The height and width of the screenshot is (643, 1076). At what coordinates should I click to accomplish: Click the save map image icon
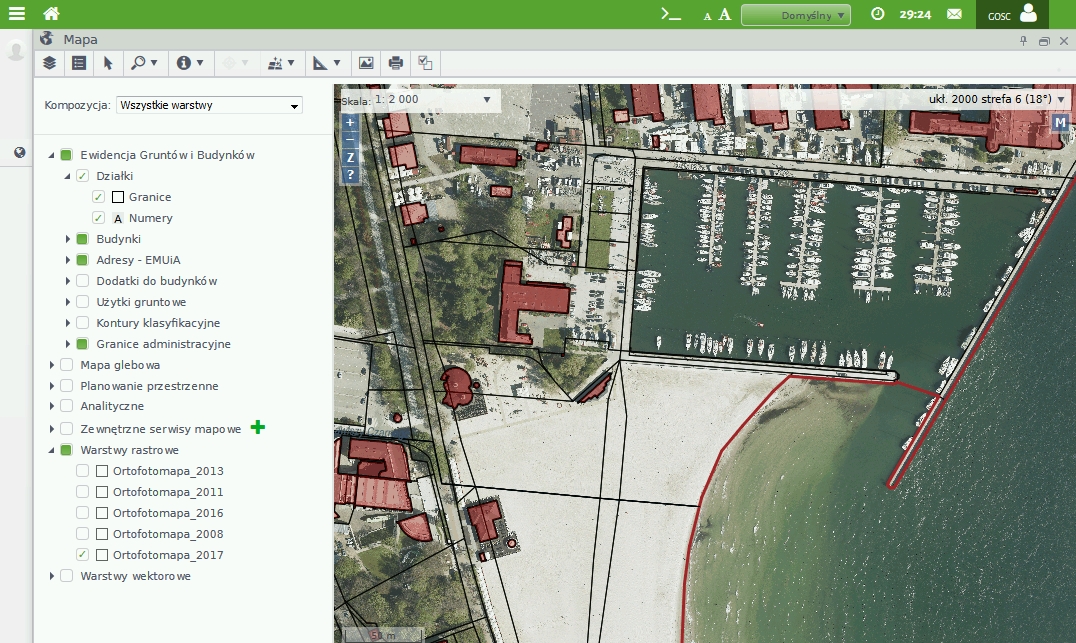[366, 63]
